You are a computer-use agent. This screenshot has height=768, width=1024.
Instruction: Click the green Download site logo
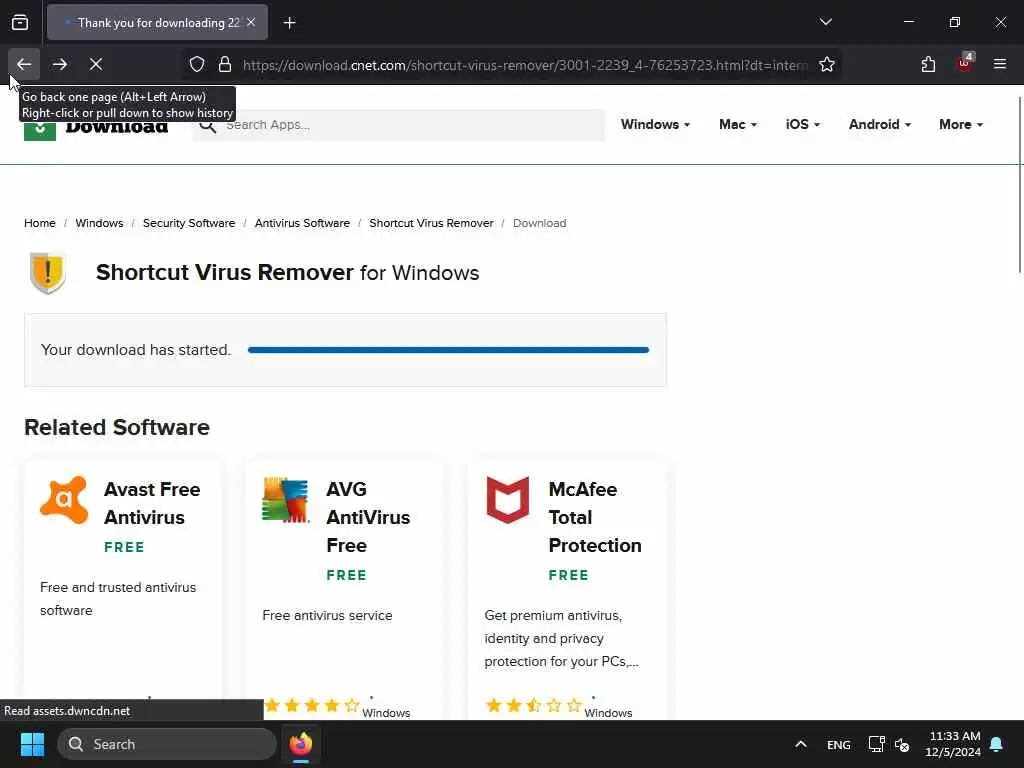(x=40, y=129)
